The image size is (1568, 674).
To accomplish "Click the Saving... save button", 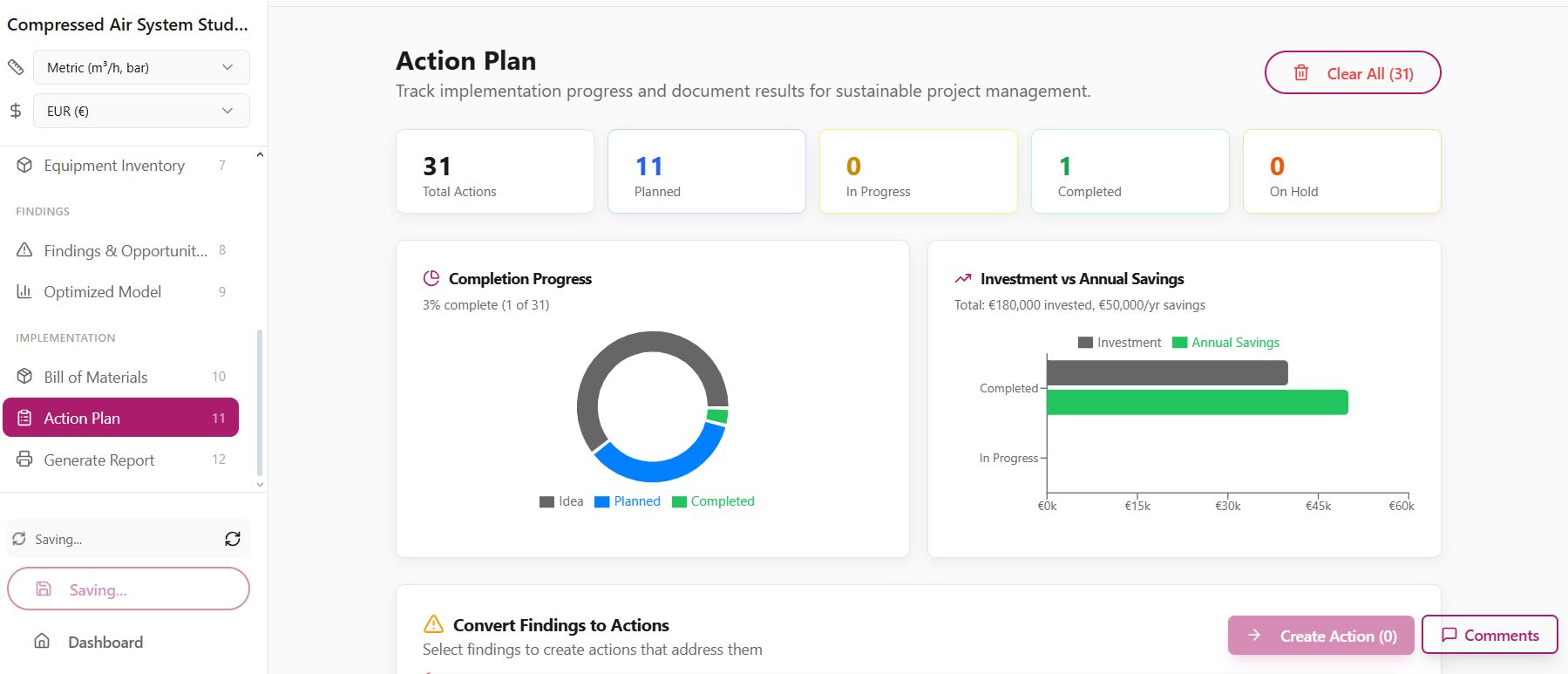I will (128, 589).
